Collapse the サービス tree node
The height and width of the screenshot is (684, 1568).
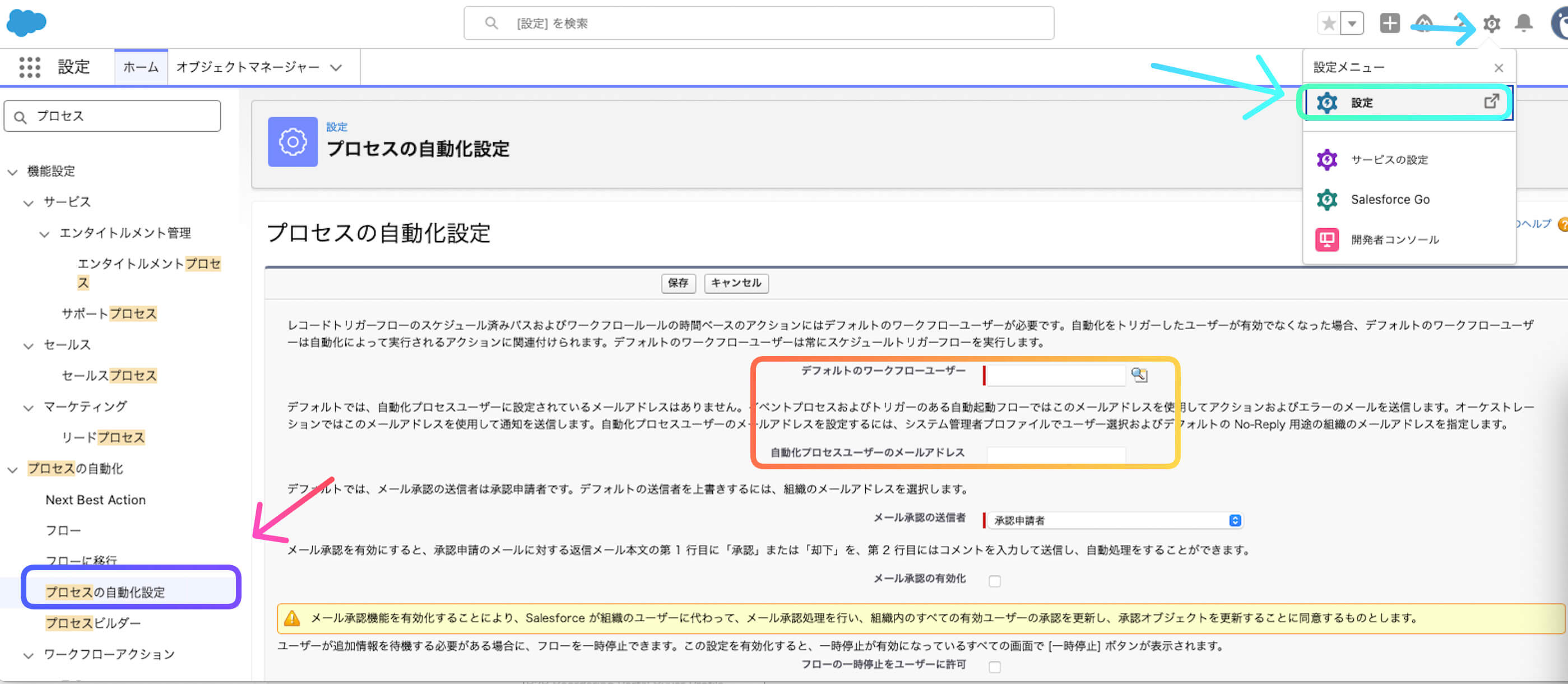tap(28, 203)
